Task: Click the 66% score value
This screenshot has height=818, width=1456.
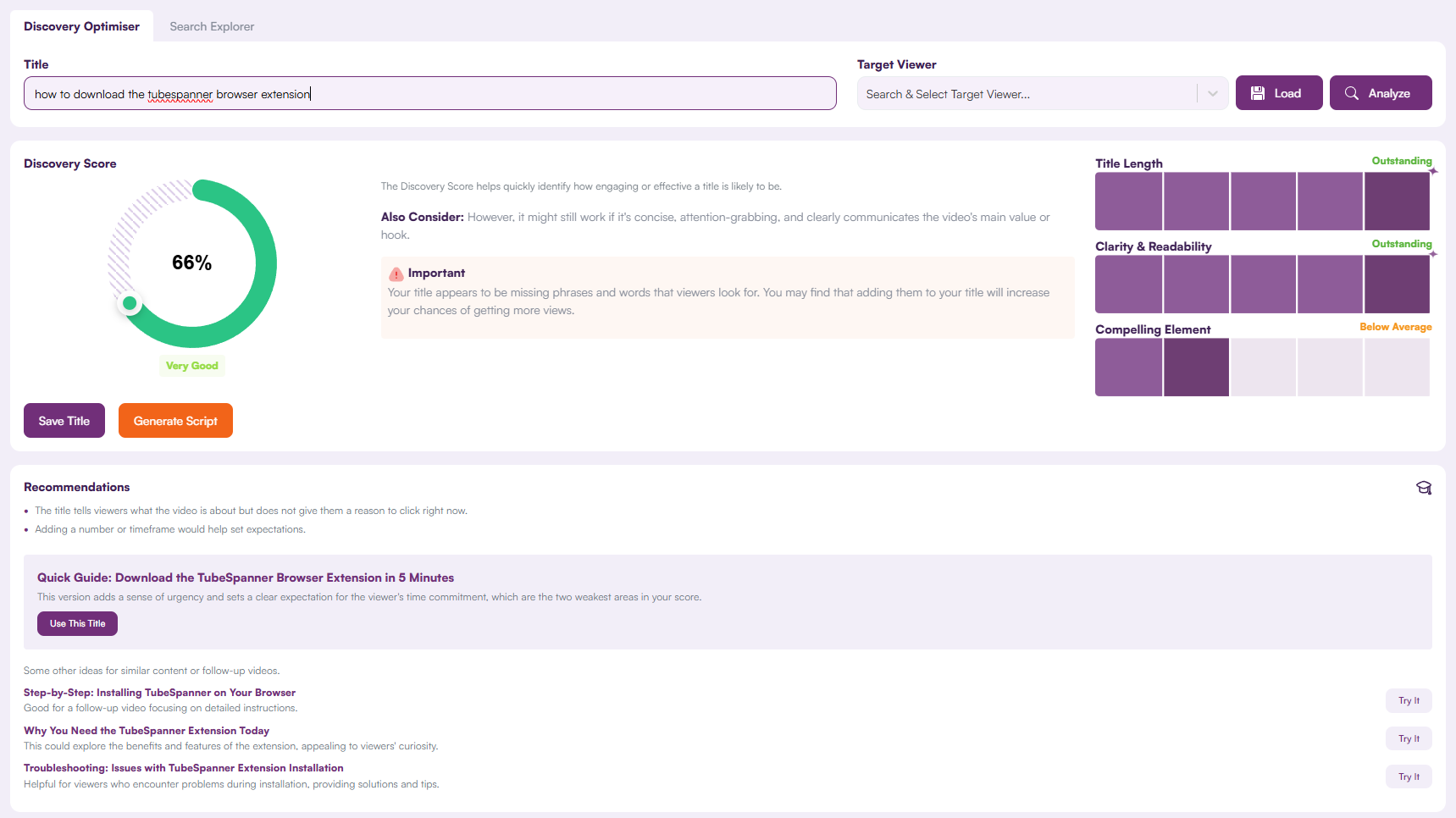Action: click(192, 263)
